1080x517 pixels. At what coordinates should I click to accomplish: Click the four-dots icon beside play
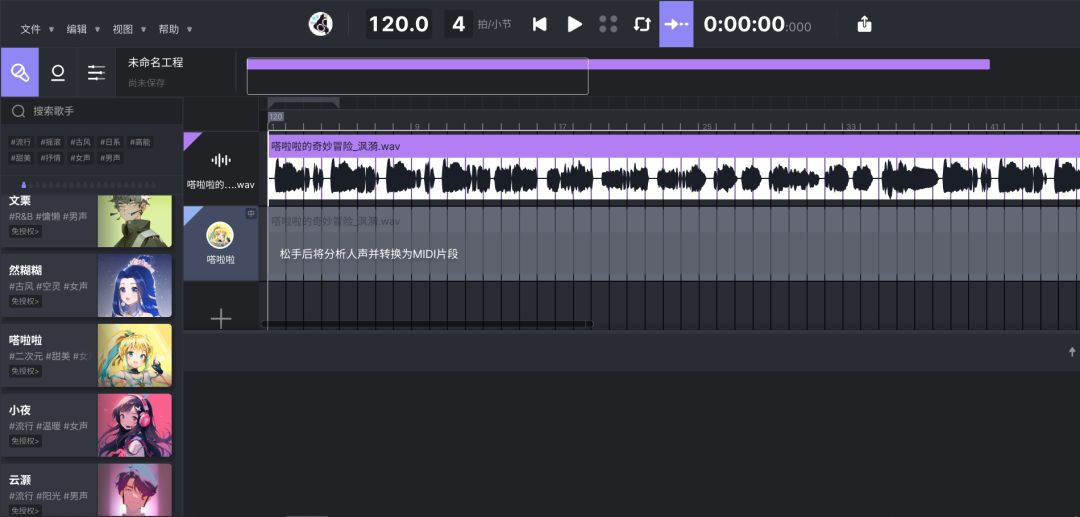tap(608, 25)
